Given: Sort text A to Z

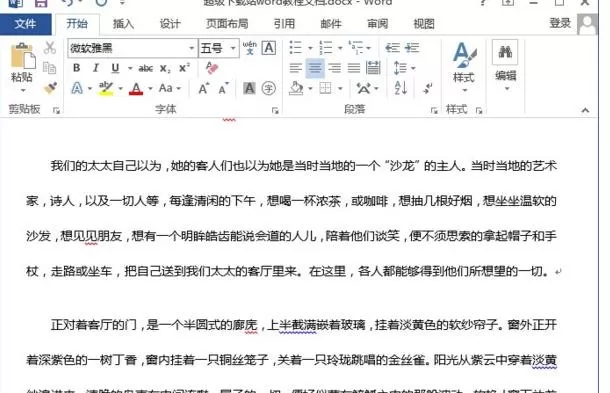Looking at the screenshot, I should (401, 88).
